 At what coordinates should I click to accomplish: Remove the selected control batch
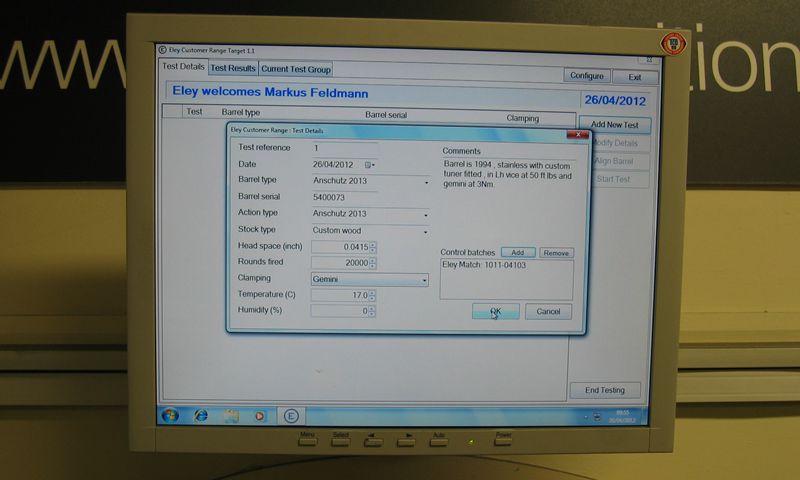point(556,253)
